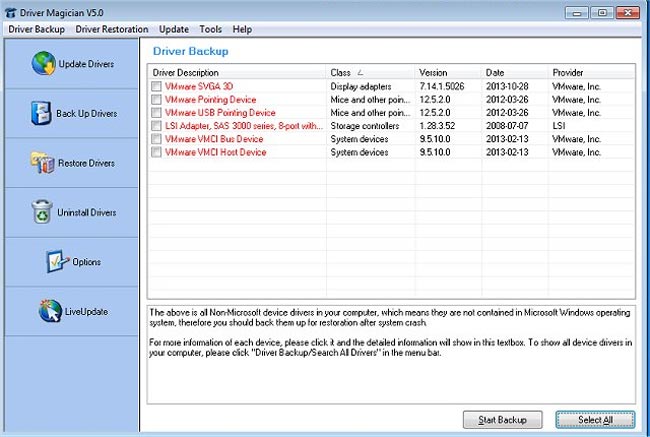Sort drivers by the Date column header
The height and width of the screenshot is (437, 650).
tap(515, 73)
